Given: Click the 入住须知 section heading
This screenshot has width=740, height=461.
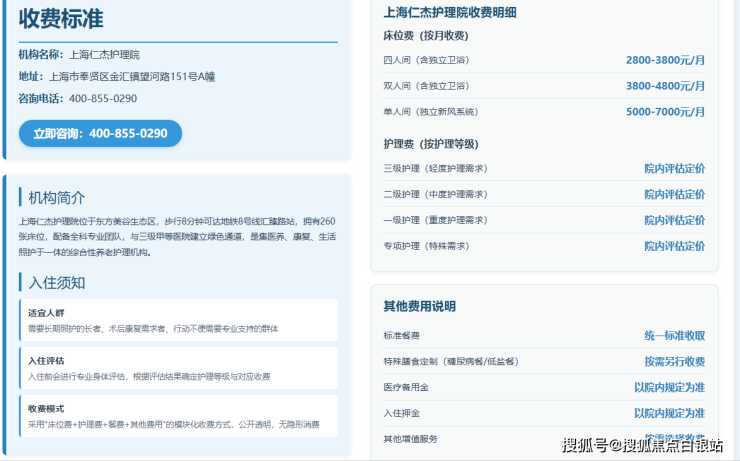Looking at the screenshot, I should tap(57, 283).
